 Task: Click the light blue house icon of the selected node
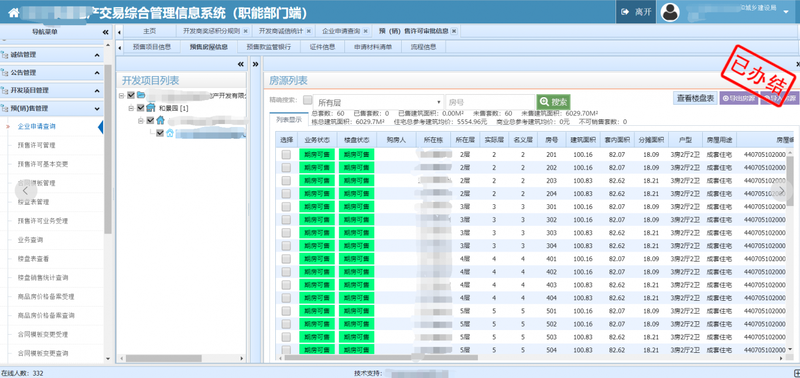point(169,133)
